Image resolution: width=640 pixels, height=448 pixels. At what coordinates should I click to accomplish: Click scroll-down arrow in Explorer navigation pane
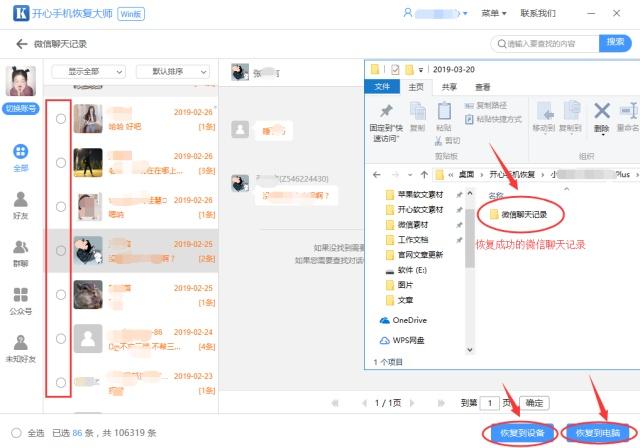tap(470, 350)
